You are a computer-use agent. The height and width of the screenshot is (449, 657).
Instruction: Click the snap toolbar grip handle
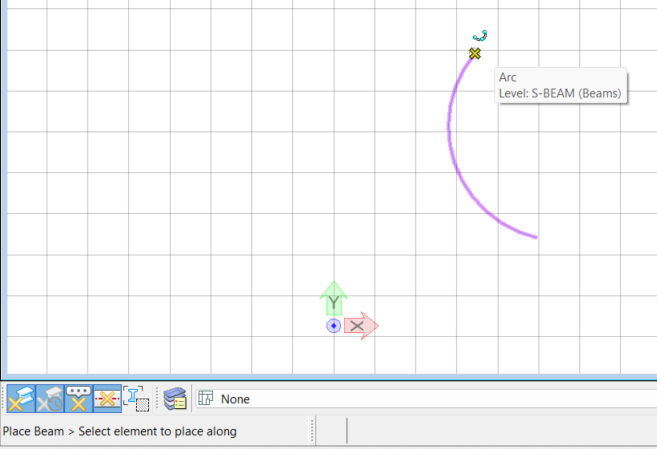(3, 399)
